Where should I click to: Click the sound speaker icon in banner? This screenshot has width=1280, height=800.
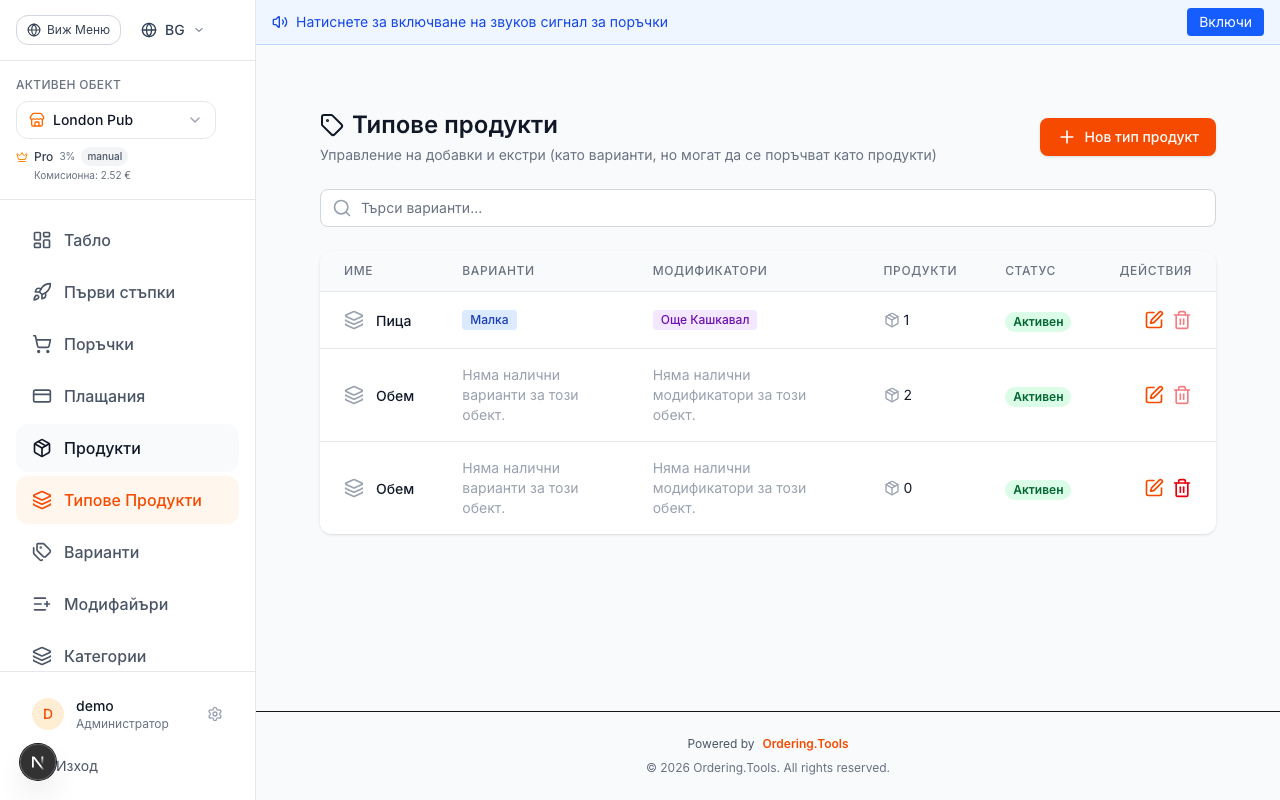point(280,22)
